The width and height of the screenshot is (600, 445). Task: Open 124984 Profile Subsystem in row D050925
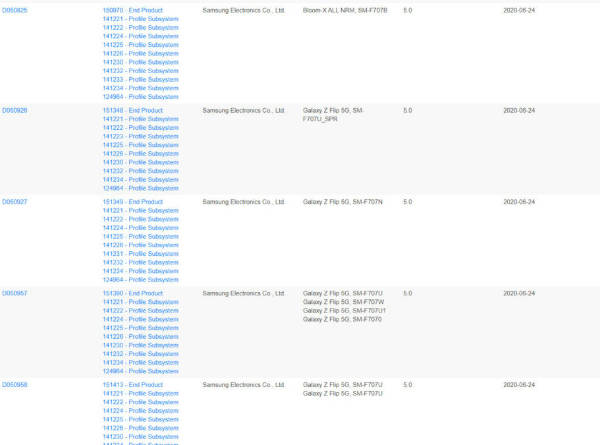[140, 97]
